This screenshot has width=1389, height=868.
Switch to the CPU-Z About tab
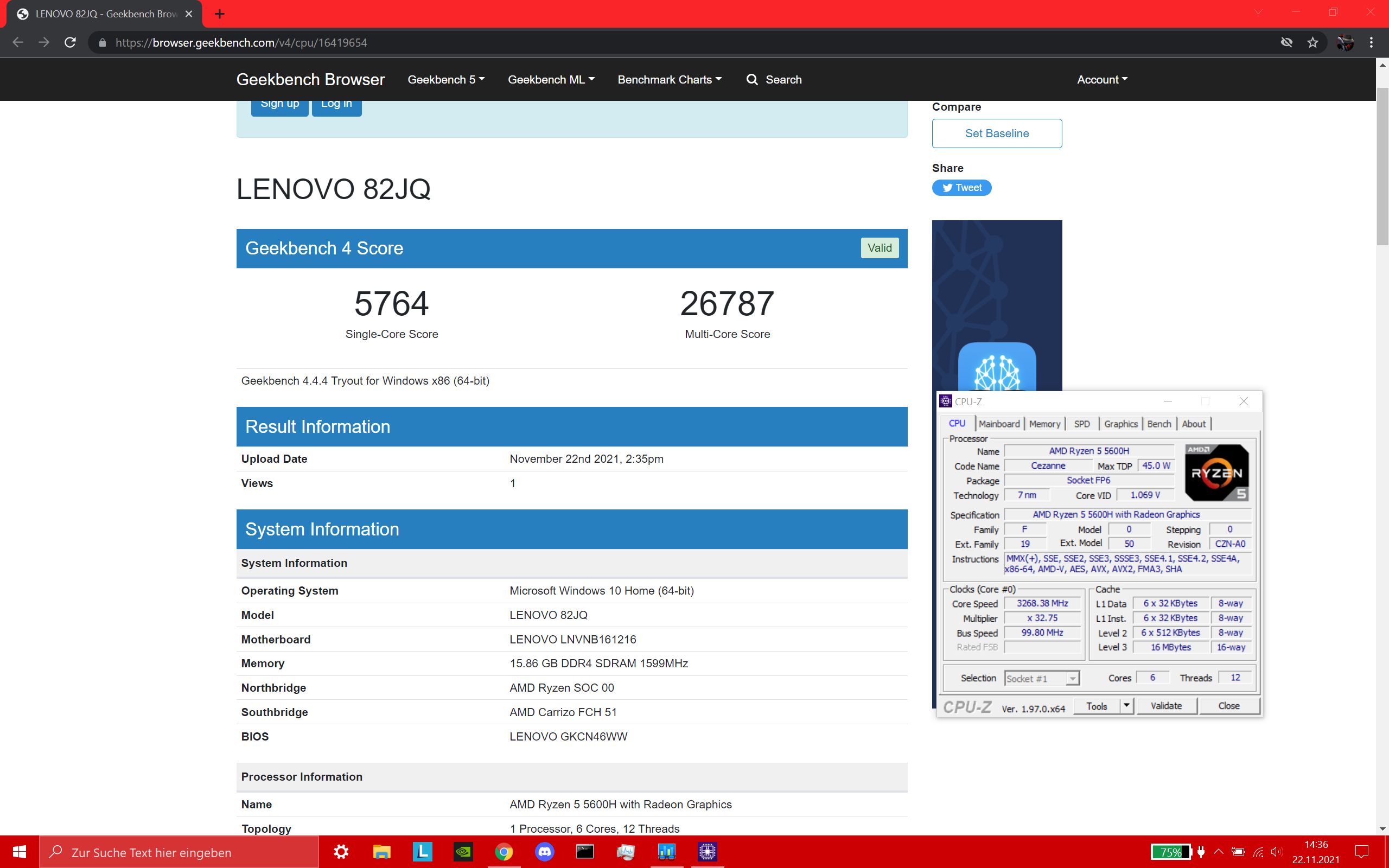coord(1194,424)
